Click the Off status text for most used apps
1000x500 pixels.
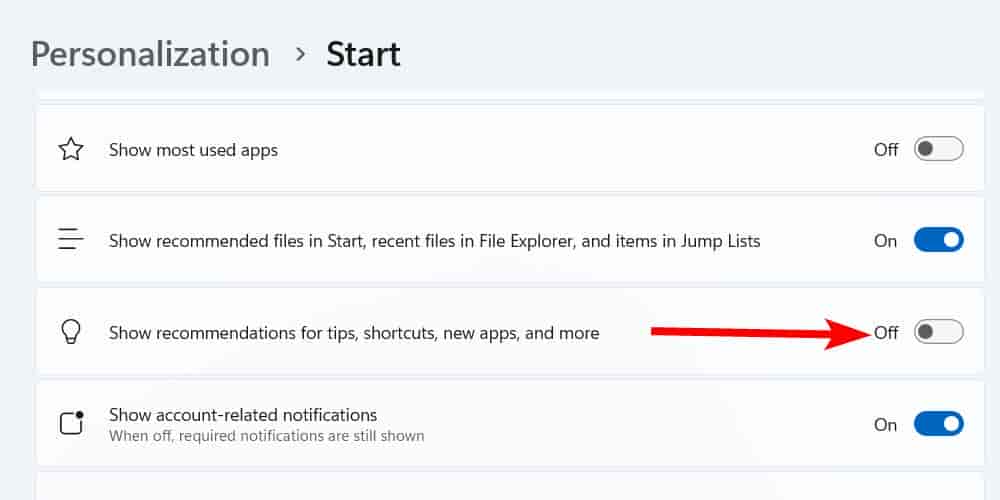click(x=886, y=150)
